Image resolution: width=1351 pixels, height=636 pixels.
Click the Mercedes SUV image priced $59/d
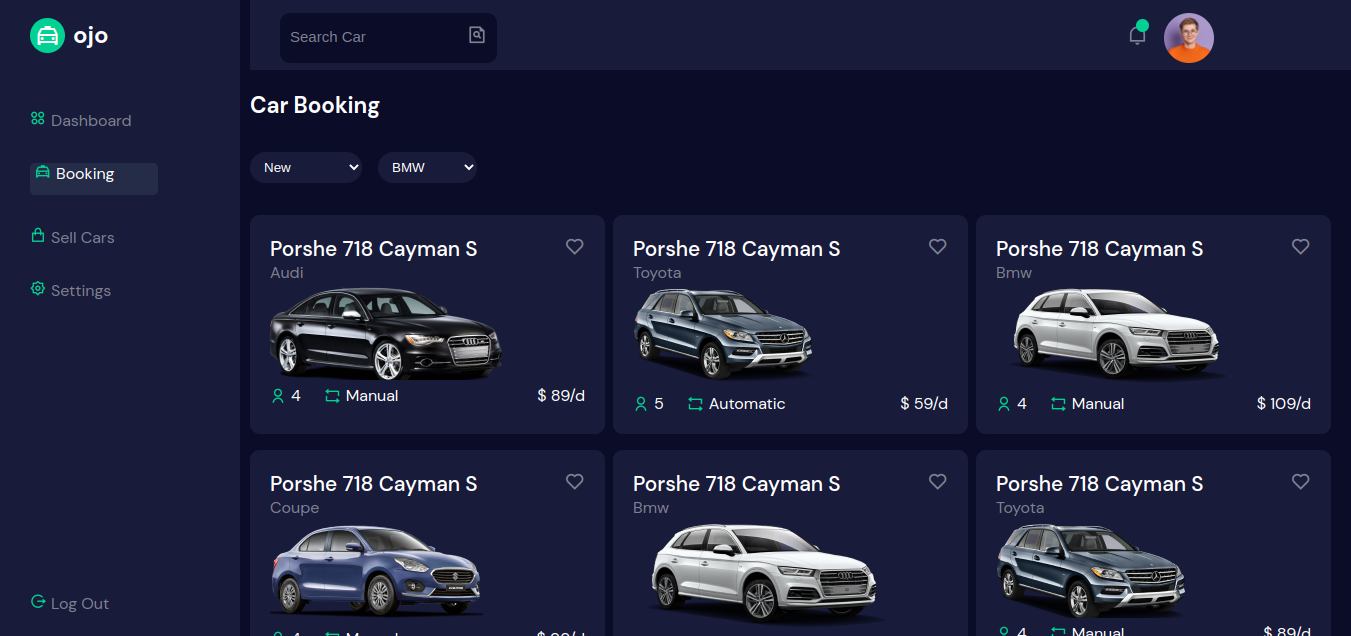pos(723,334)
